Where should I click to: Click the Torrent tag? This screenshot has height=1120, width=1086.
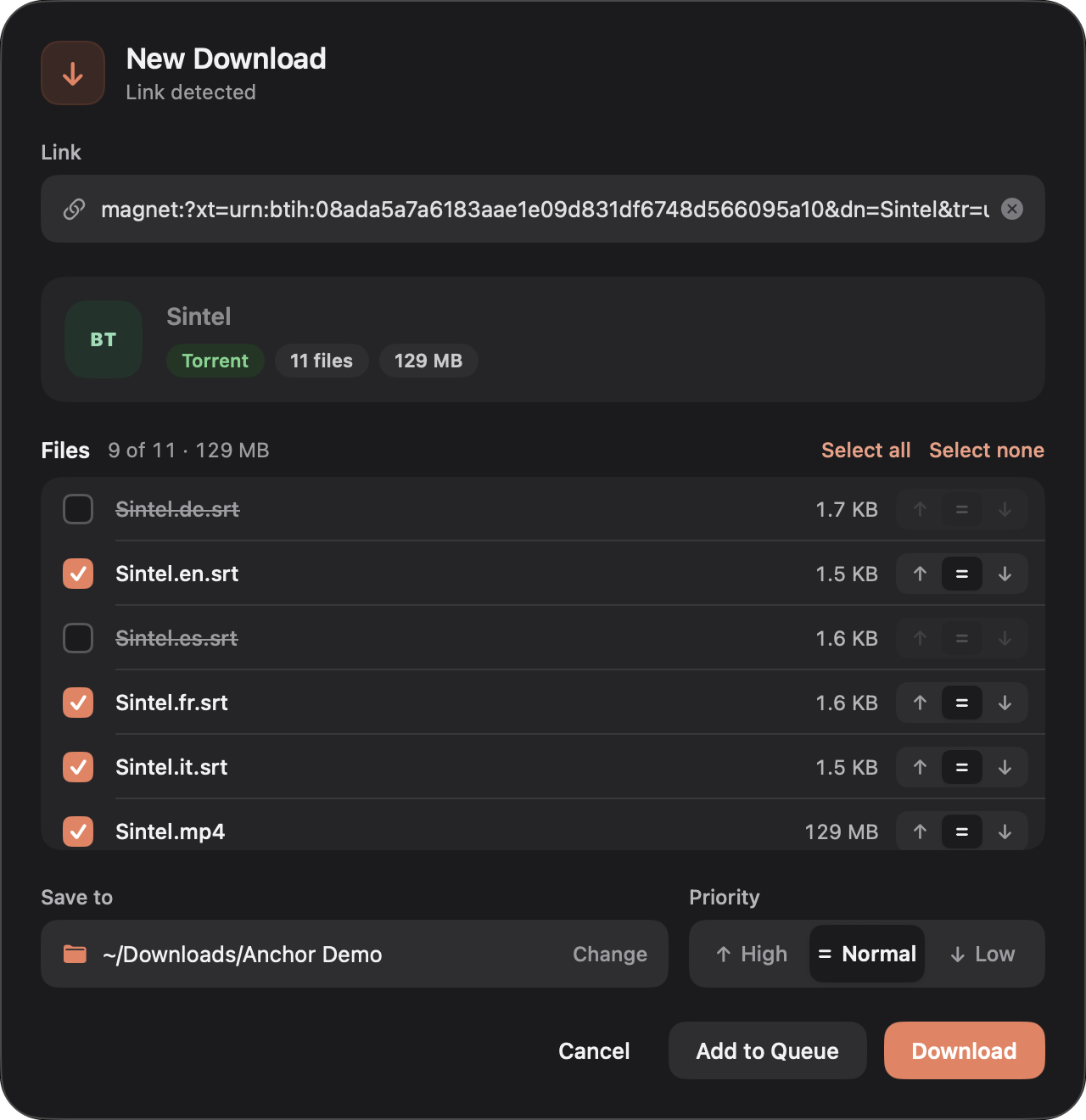[216, 361]
